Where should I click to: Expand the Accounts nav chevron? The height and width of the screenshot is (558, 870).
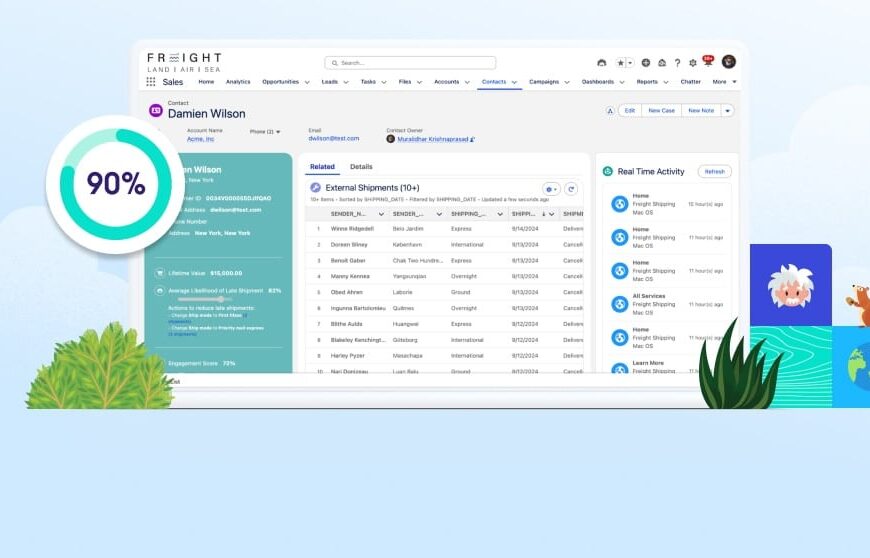[467, 82]
